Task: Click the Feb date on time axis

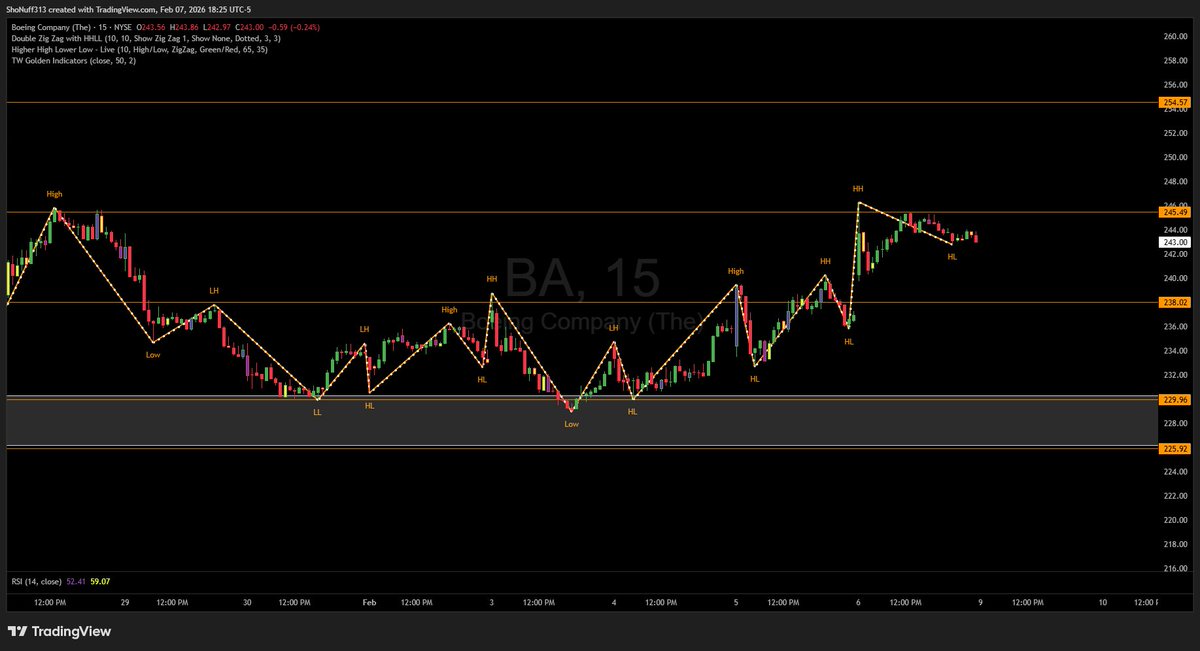Action: tap(369, 603)
